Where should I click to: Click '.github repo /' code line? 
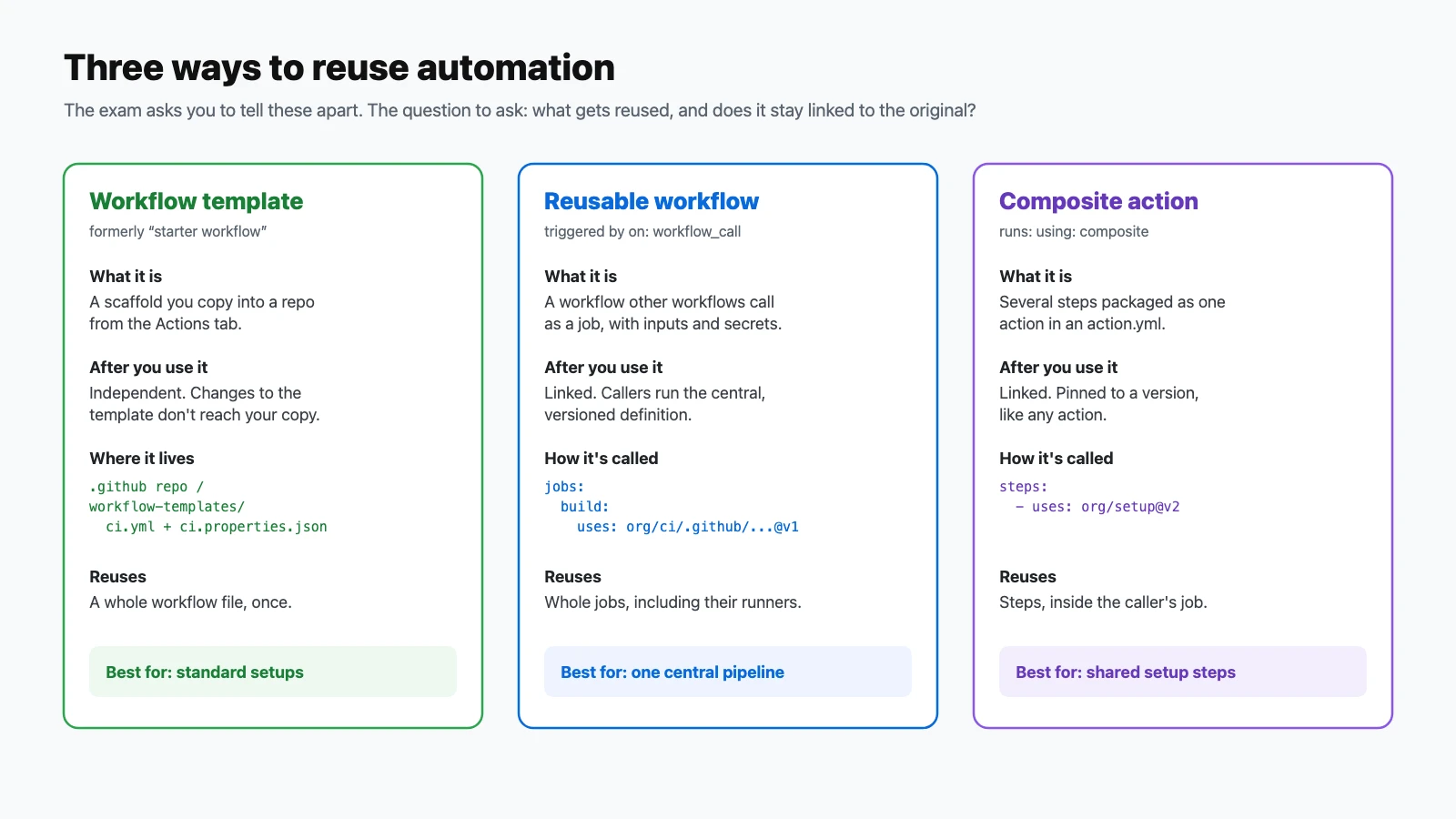147,487
